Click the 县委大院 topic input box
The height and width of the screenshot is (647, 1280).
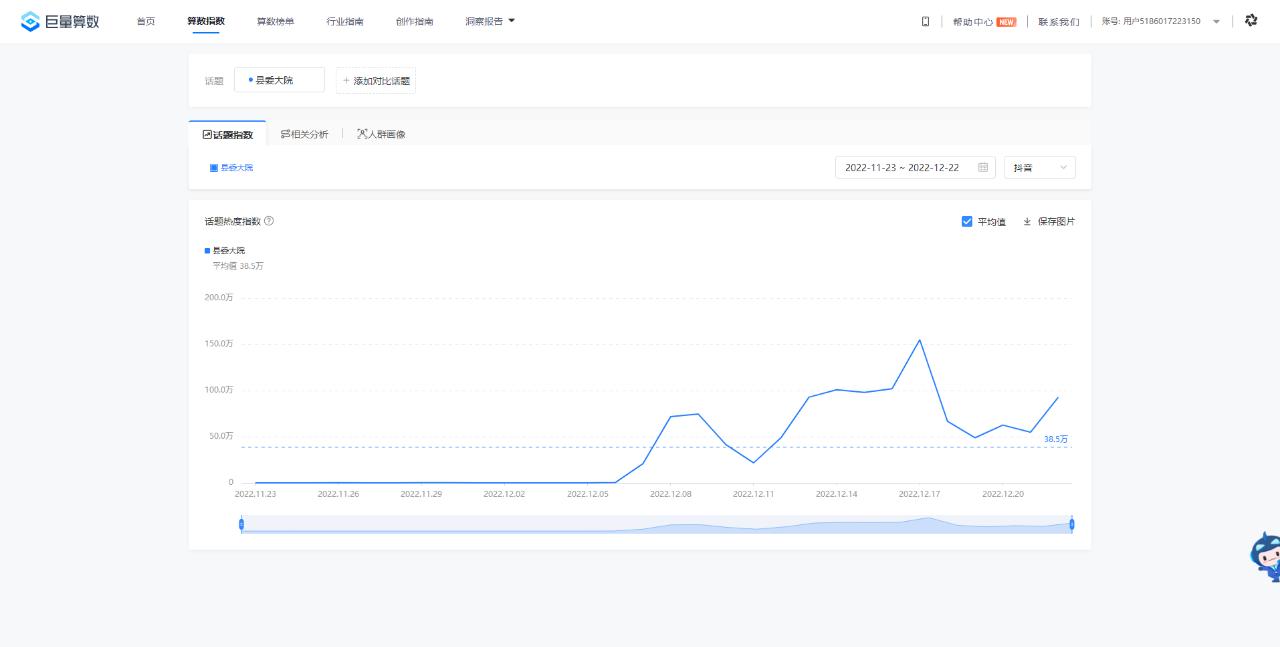pyautogui.click(x=279, y=80)
